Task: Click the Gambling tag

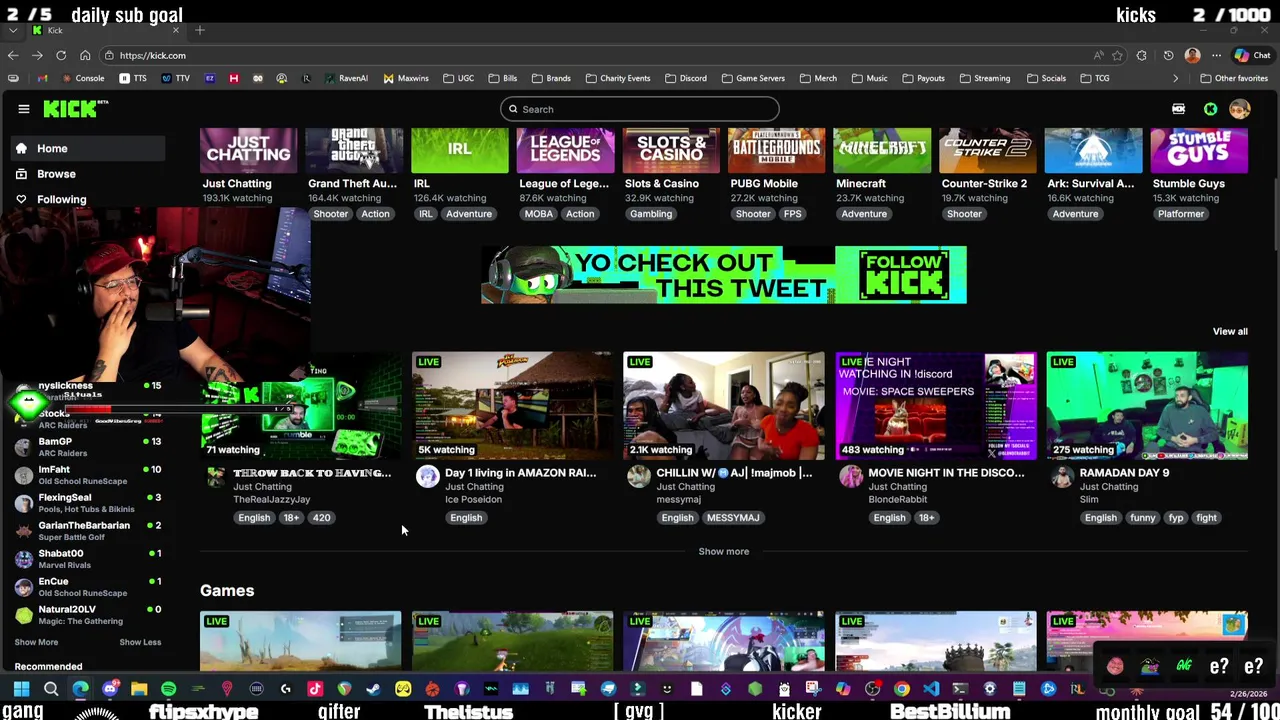Action: [651, 213]
